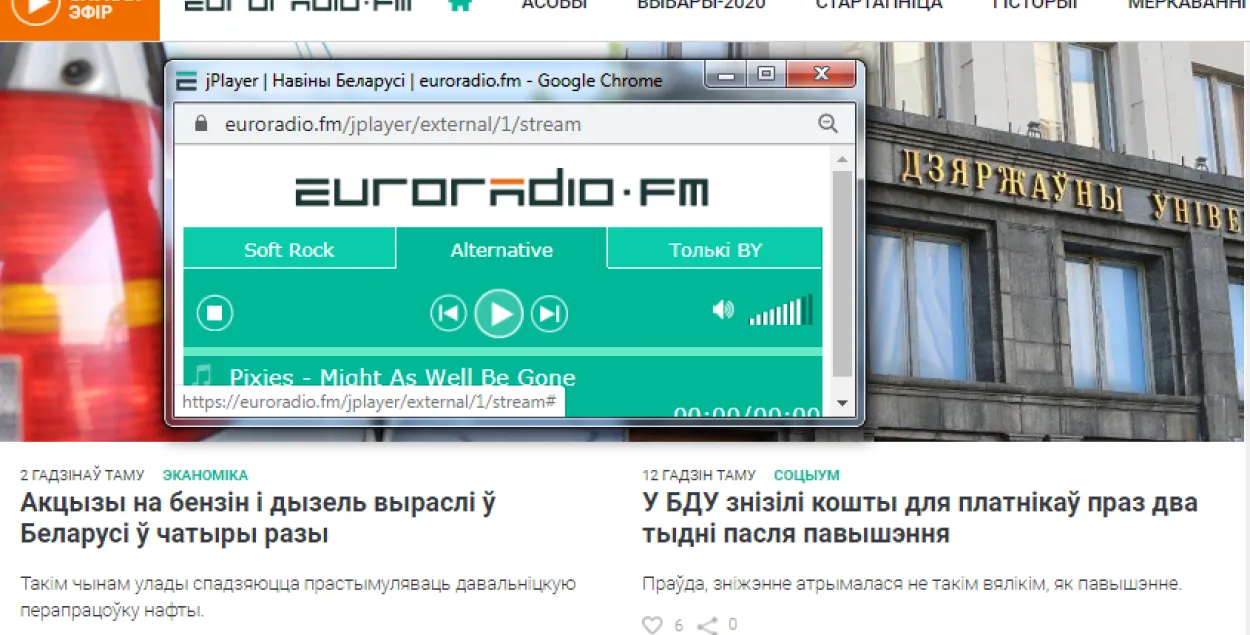The height and width of the screenshot is (635, 1250).
Task: View site info via the lock icon
Action: [201, 124]
